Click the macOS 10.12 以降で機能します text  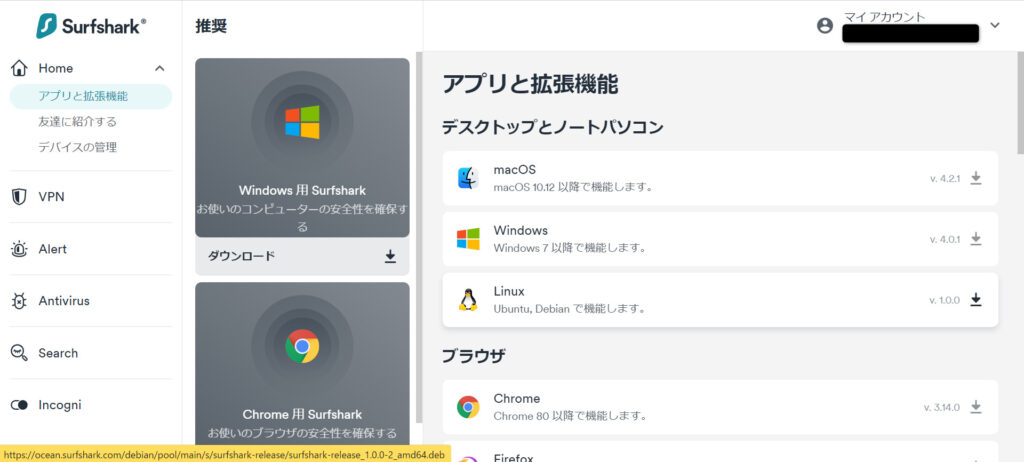click(x=573, y=187)
